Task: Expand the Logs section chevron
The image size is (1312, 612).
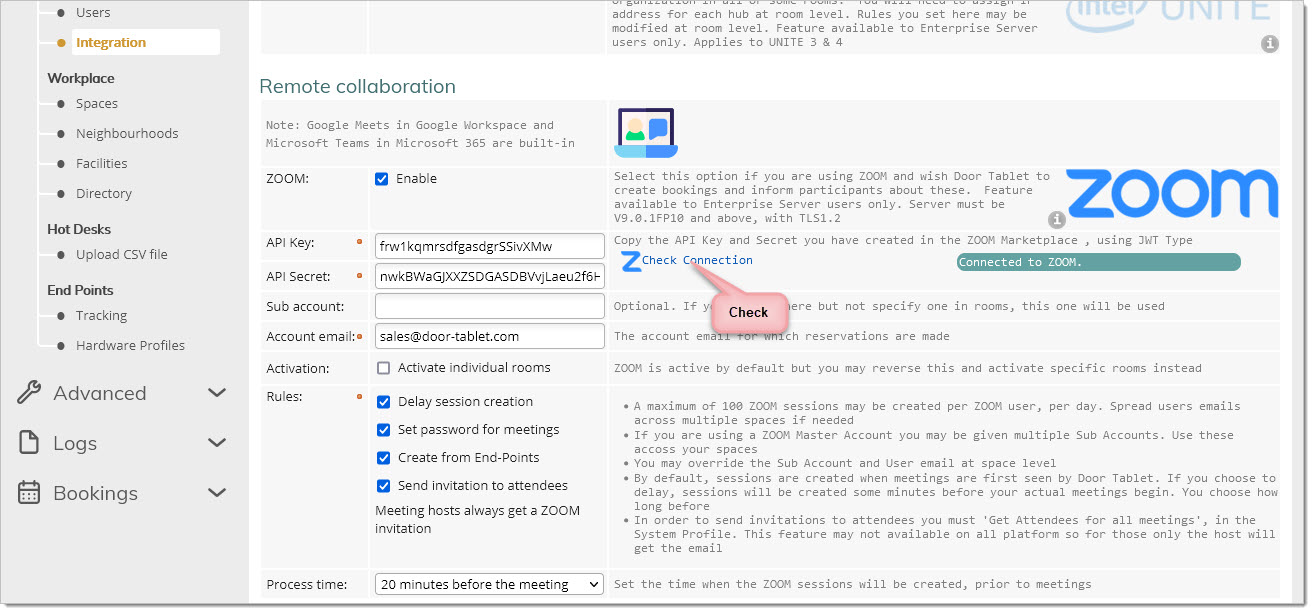Action: (217, 443)
